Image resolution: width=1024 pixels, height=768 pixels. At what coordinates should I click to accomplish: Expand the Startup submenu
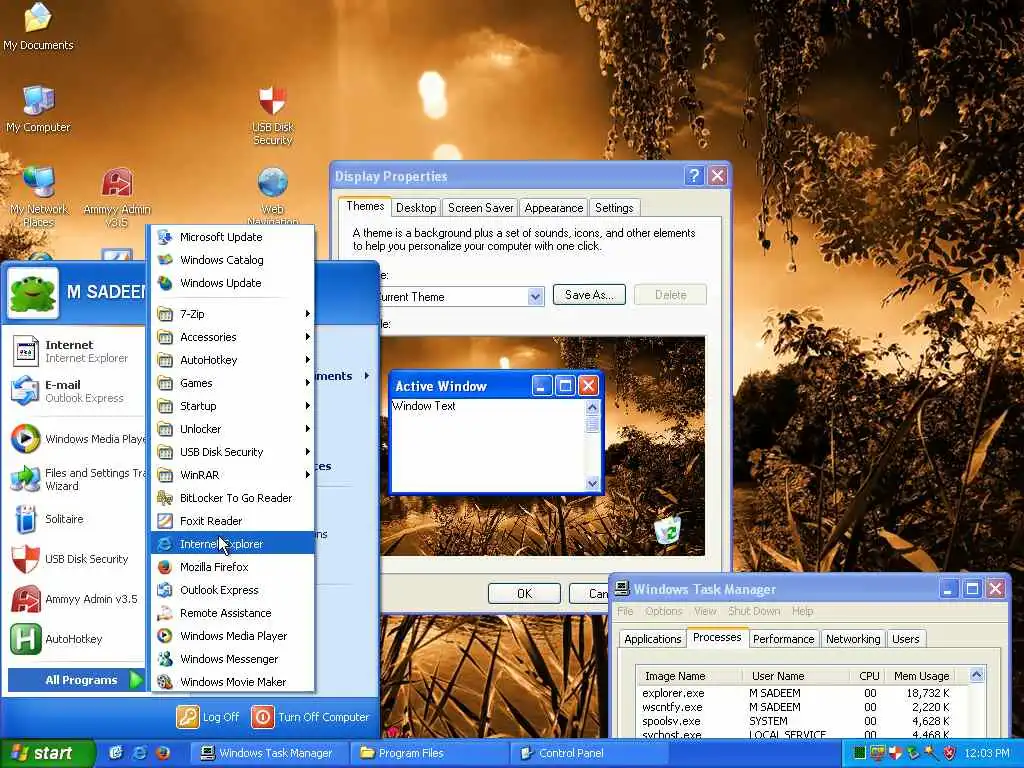click(x=233, y=406)
